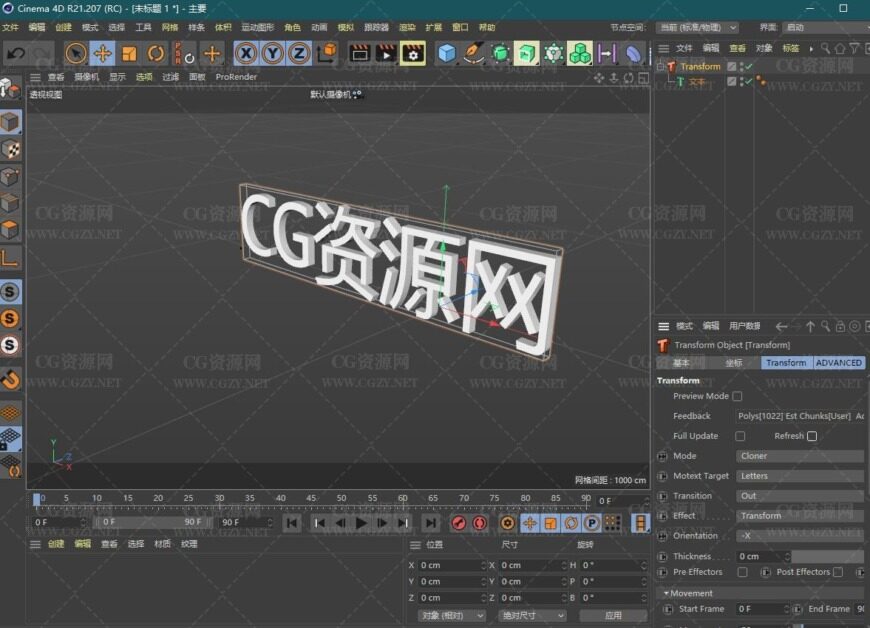
Task: Add a Cube primitive from toolbar
Action: point(447,53)
